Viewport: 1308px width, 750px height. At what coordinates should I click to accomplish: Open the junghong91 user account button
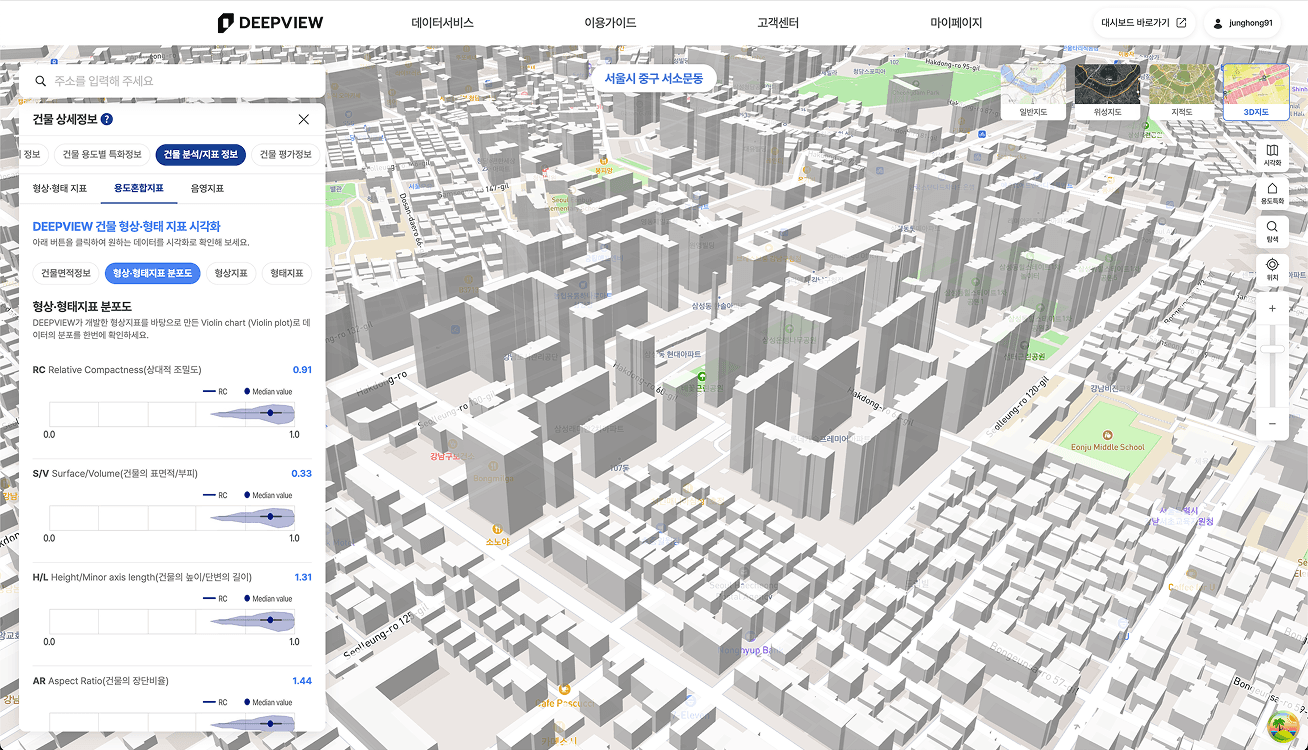pos(1243,22)
